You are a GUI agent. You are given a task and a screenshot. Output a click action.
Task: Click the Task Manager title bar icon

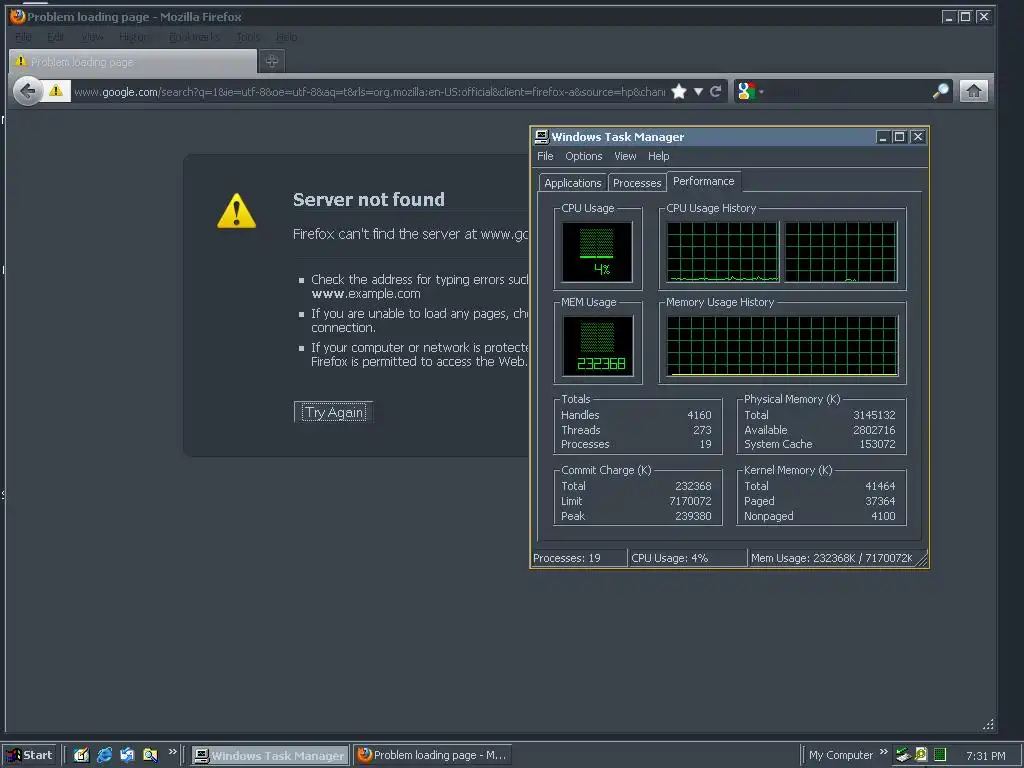click(541, 136)
